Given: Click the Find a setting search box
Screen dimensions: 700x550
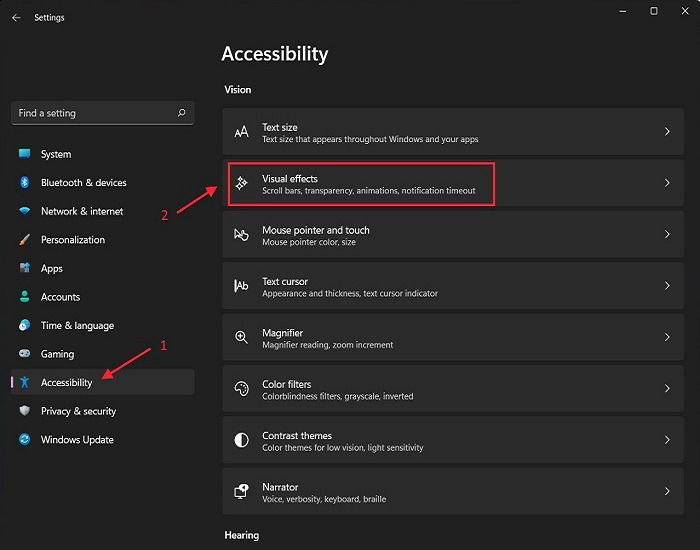Looking at the screenshot, I should pos(103,113).
